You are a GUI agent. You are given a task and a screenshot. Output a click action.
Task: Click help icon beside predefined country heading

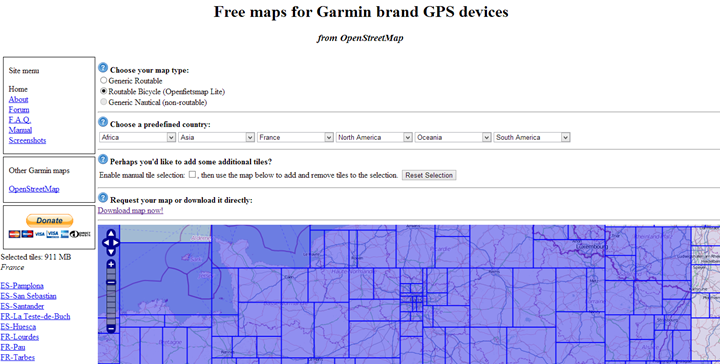pos(103,122)
